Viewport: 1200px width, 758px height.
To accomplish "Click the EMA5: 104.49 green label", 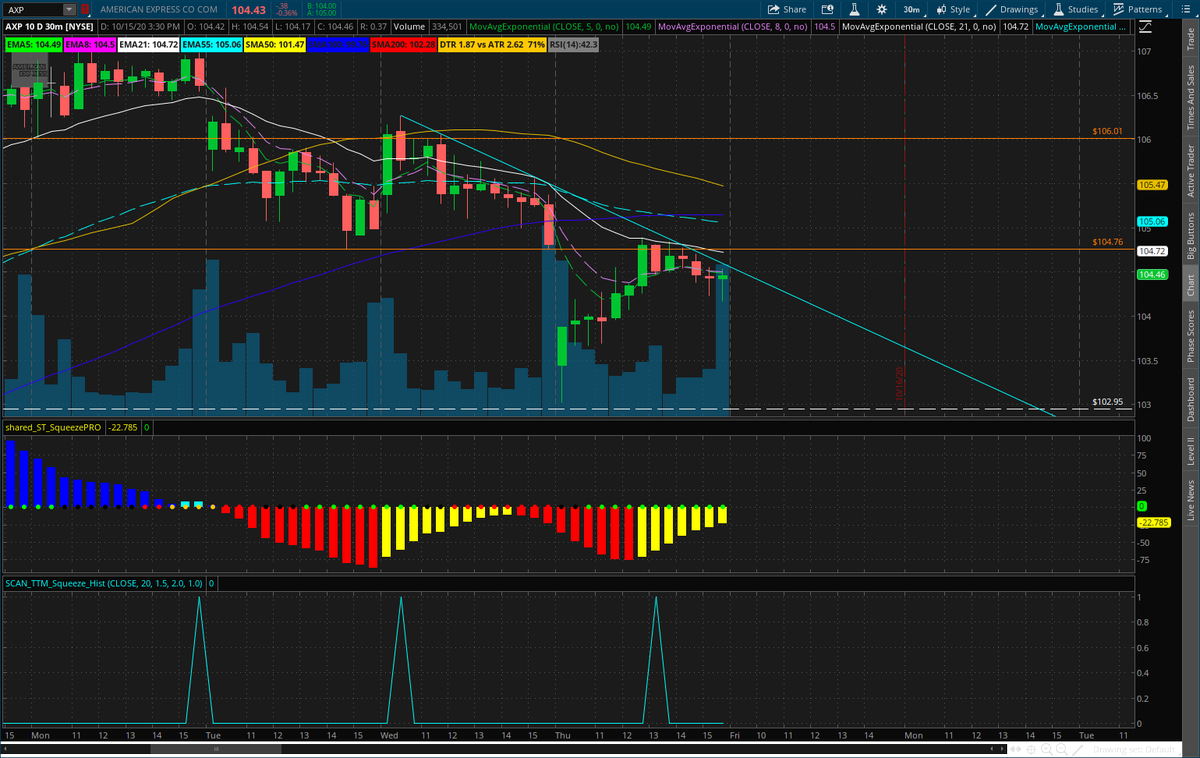I will click(x=34, y=45).
